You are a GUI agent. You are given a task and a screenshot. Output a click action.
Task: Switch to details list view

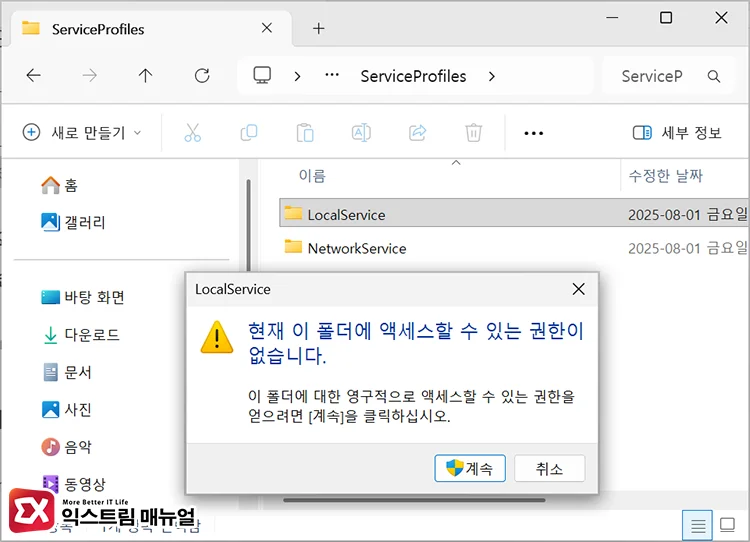pos(697,525)
